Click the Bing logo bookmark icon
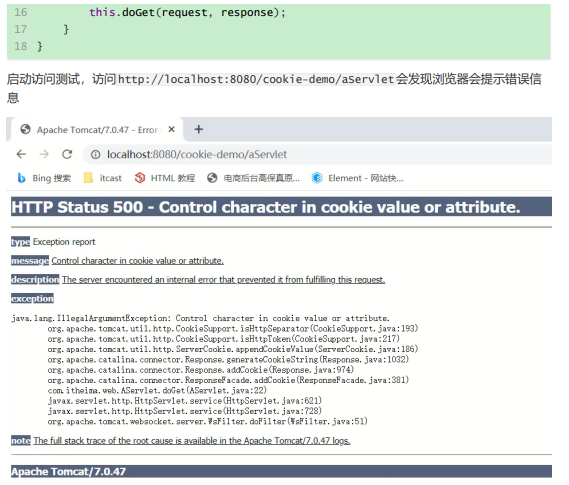Viewport: 569px width, 485px height. click(x=21, y=178)
